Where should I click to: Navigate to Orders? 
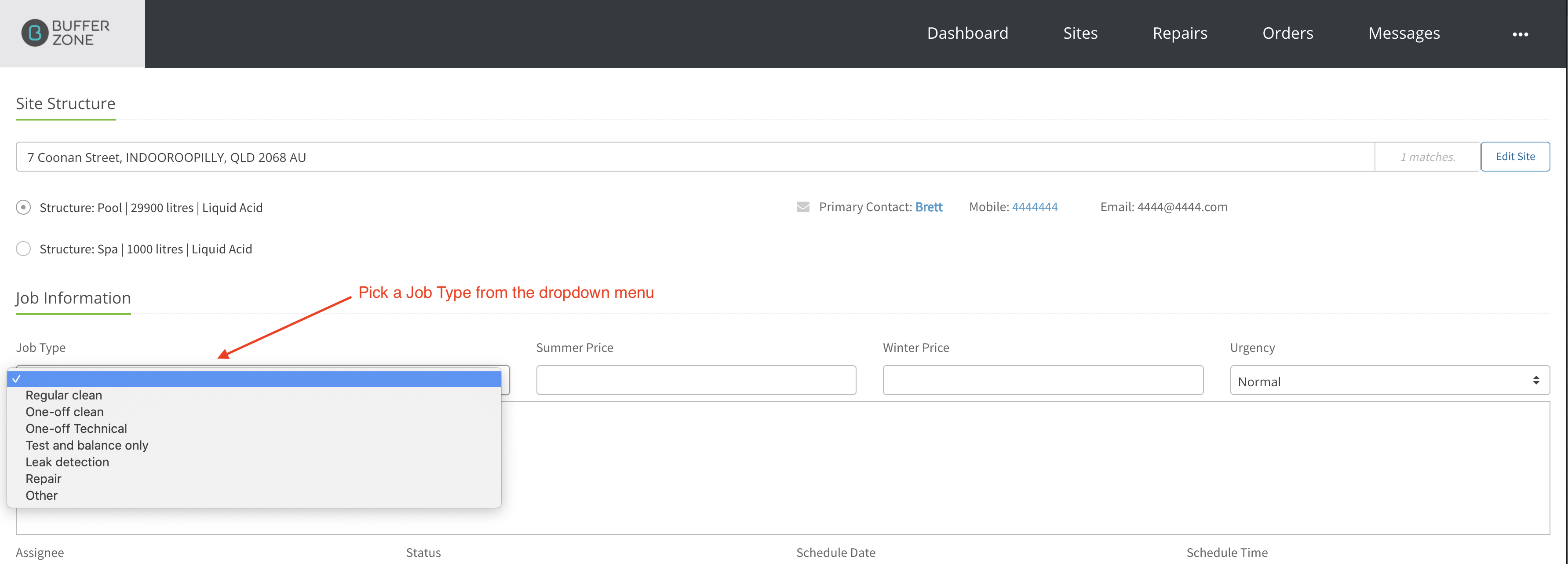point(1287,33)
